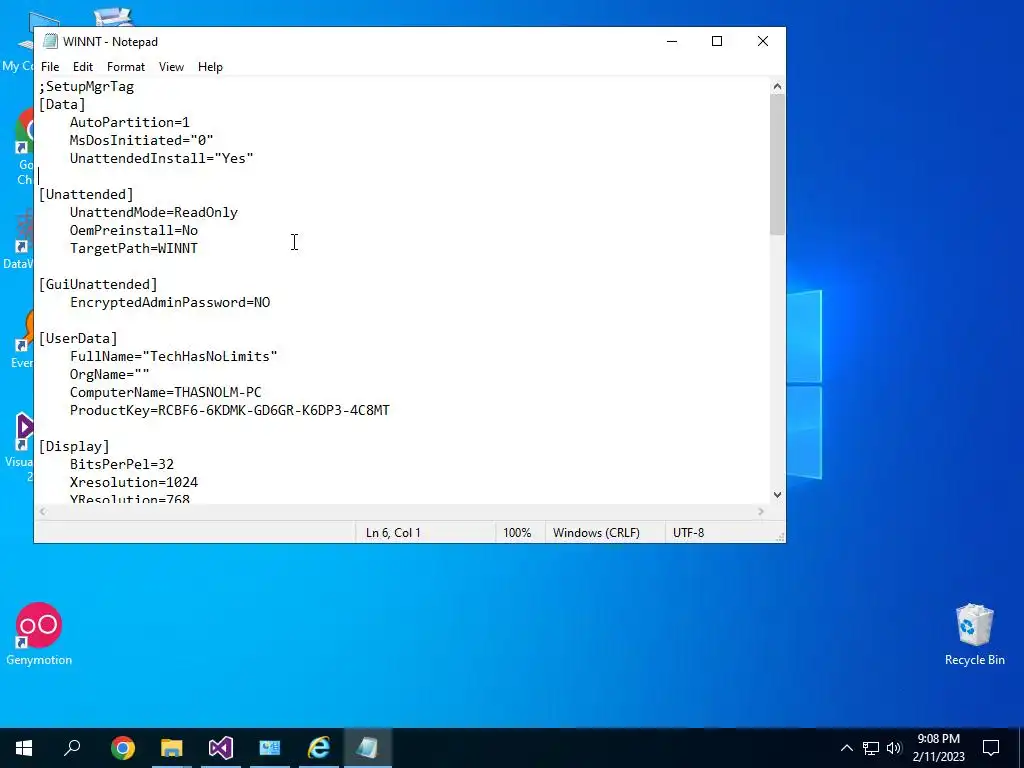Click the [Data] section header

click(x=62, y=104)
